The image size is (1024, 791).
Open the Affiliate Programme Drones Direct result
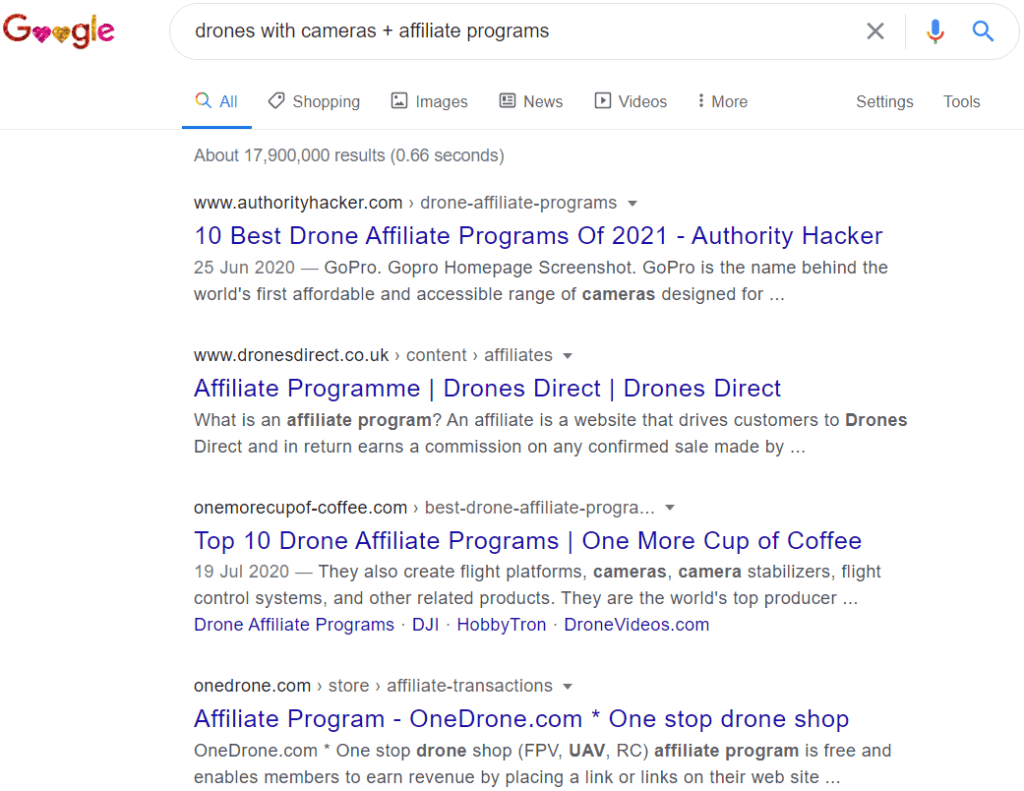click(487, 389)
